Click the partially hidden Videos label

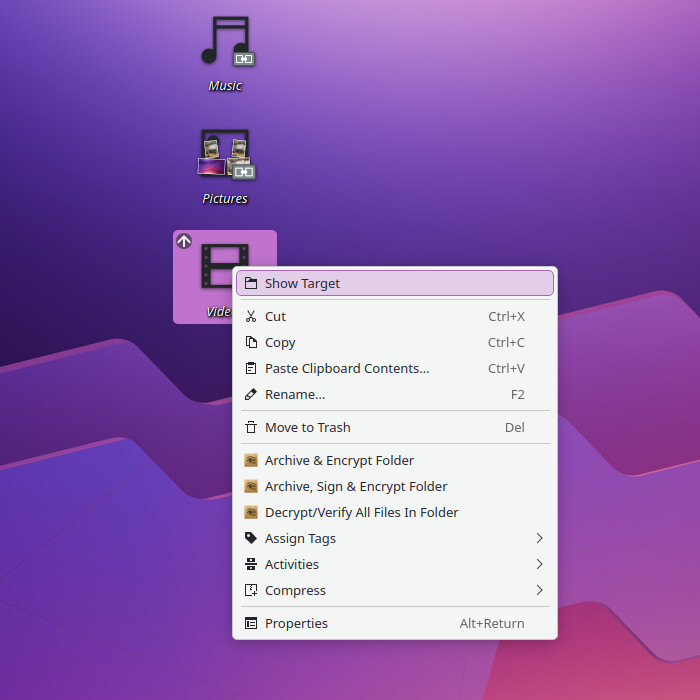pos(219,311)
